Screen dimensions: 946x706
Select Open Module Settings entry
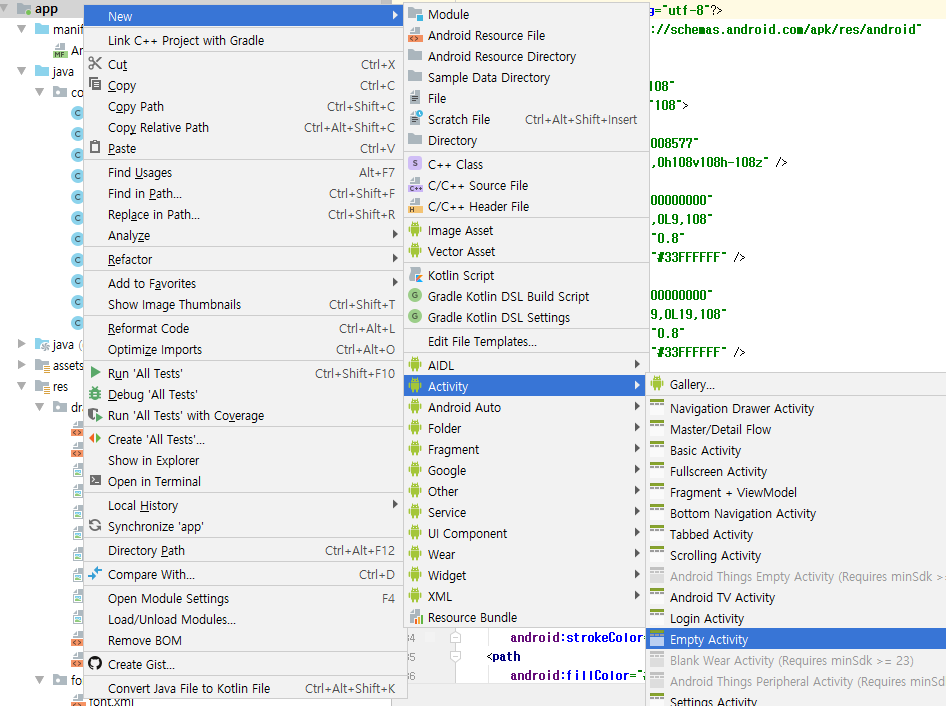pyautogui.click(x=243, y=599)
